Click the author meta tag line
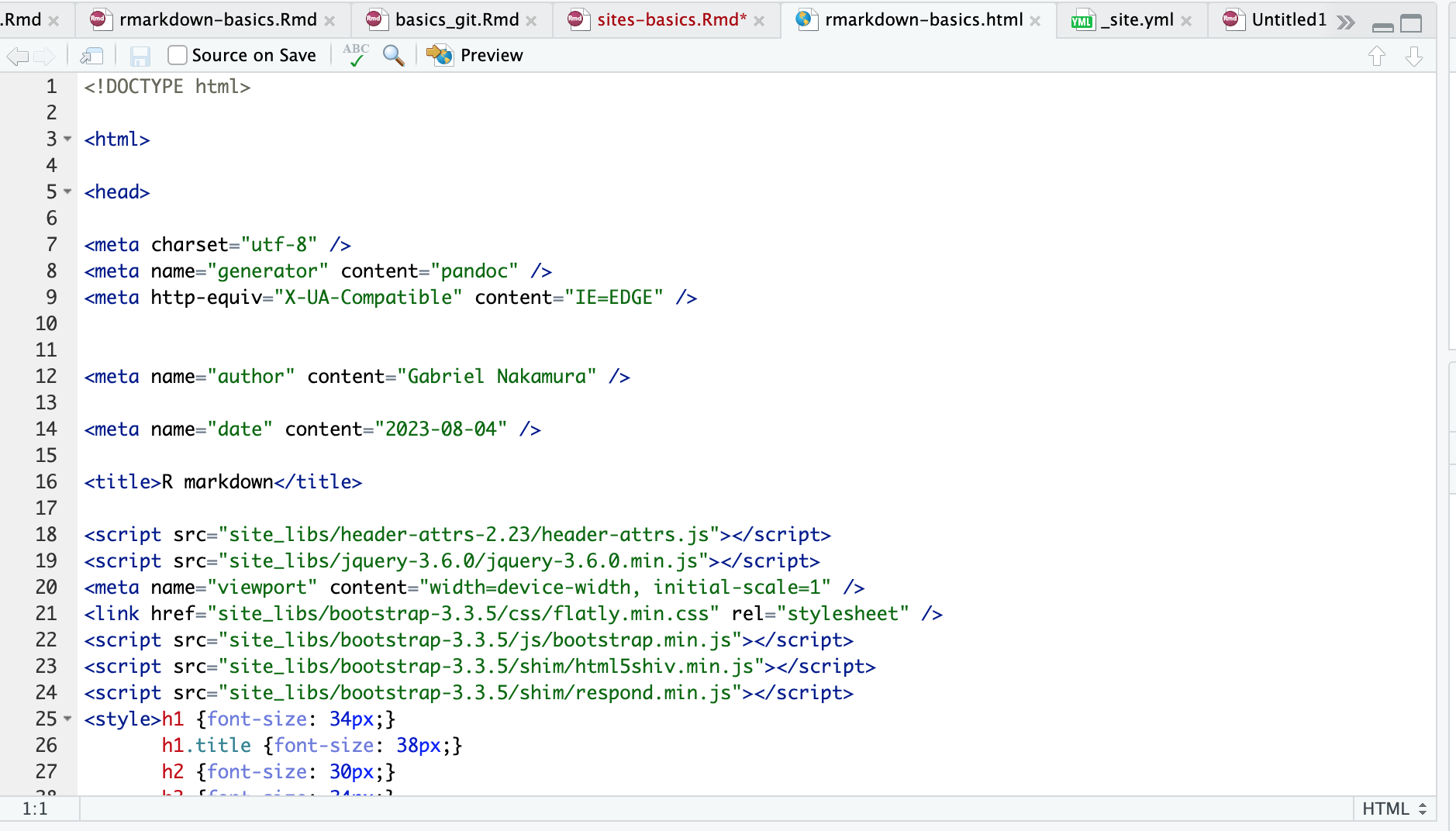This screenshot has height=831, width=1456. (x=357, y=377)
